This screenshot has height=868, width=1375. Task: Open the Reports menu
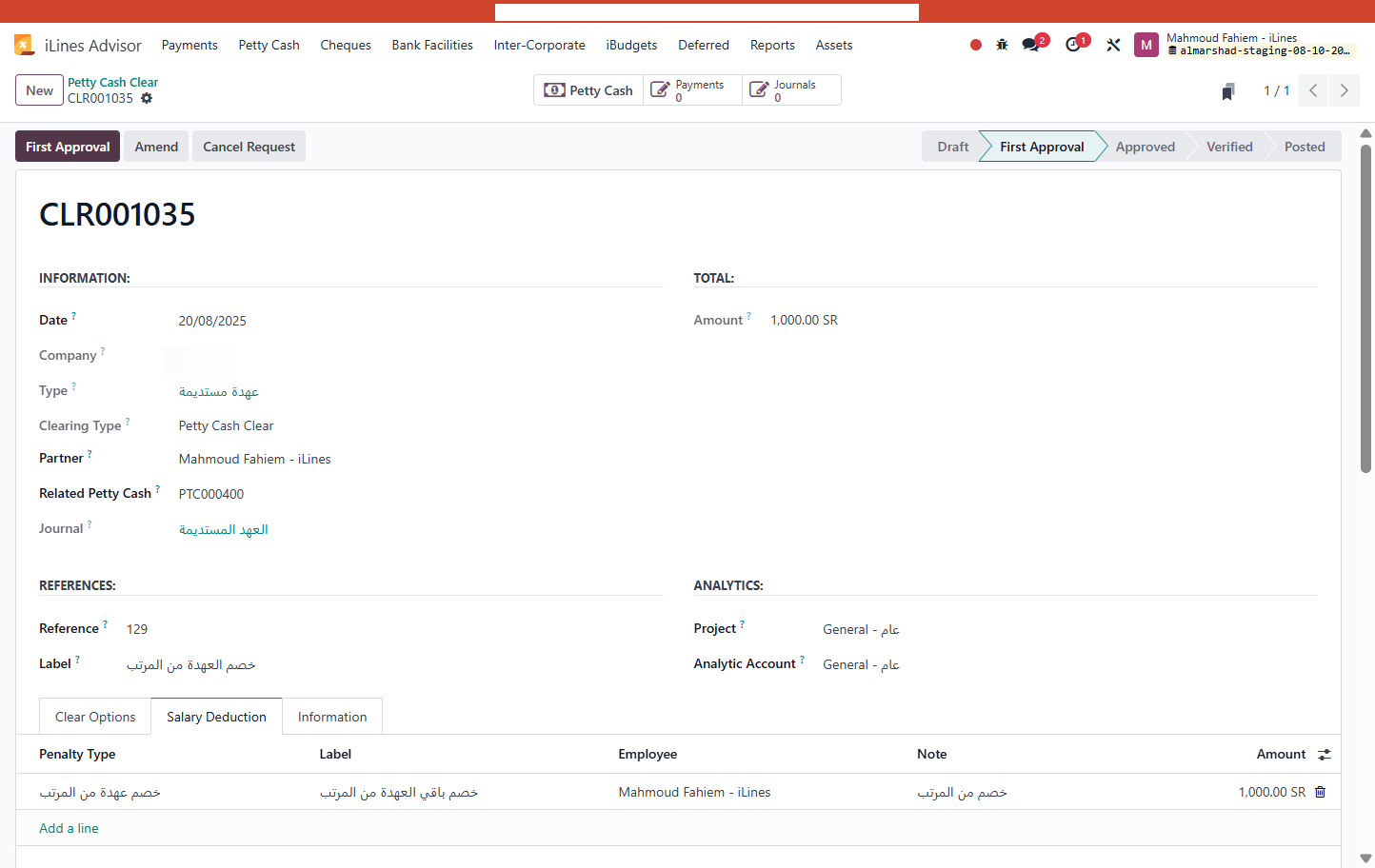point(772,45)
